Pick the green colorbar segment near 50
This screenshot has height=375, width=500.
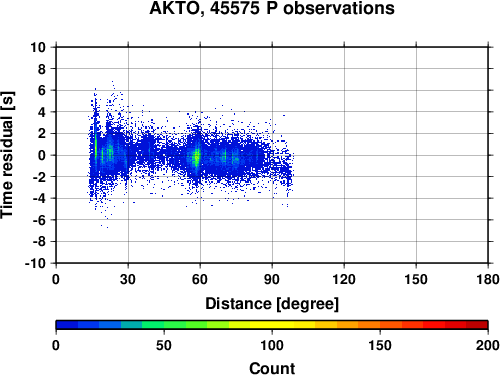(164, 325)
